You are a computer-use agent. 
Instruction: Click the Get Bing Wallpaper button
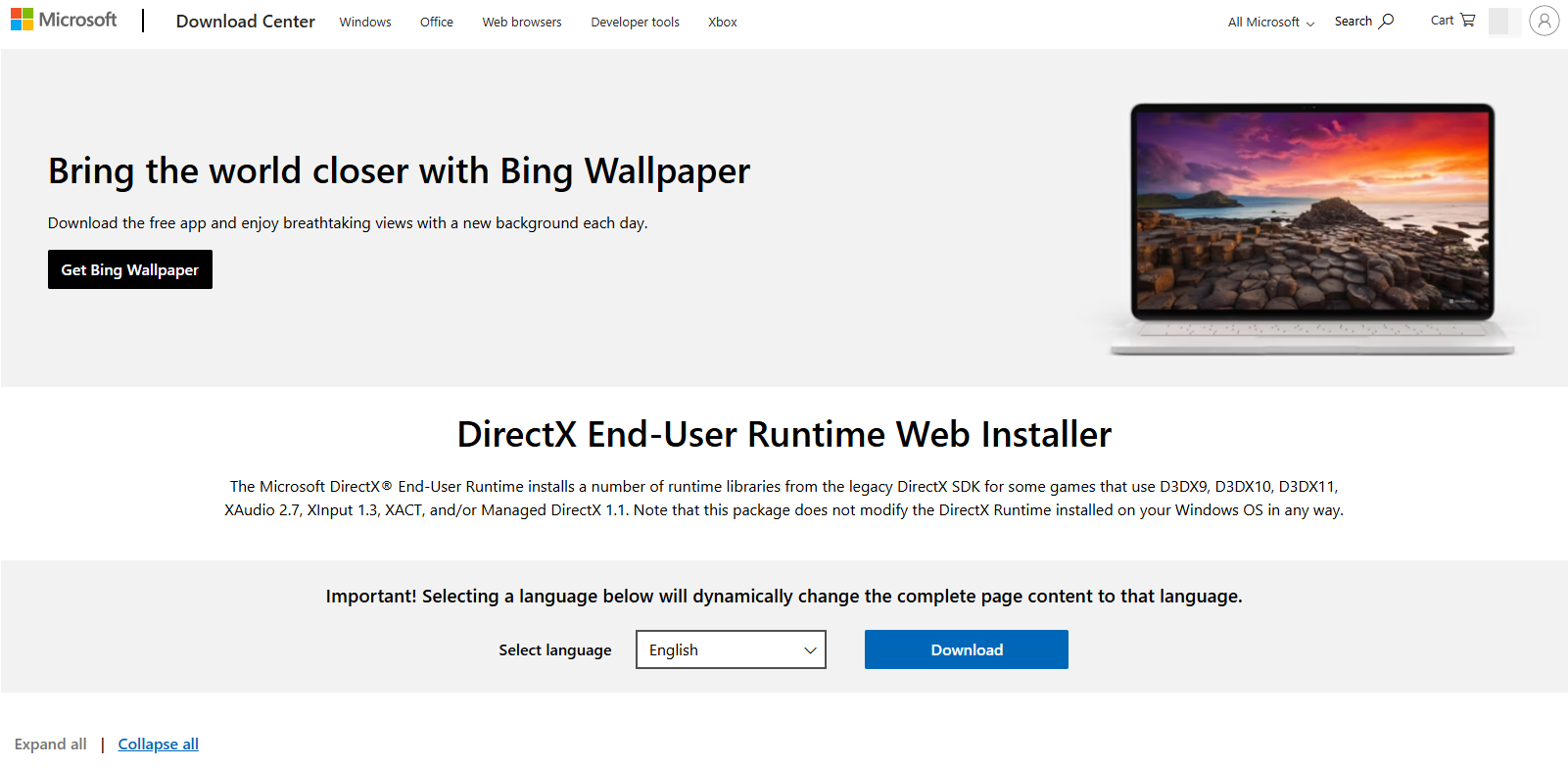[x=130, y=269]
